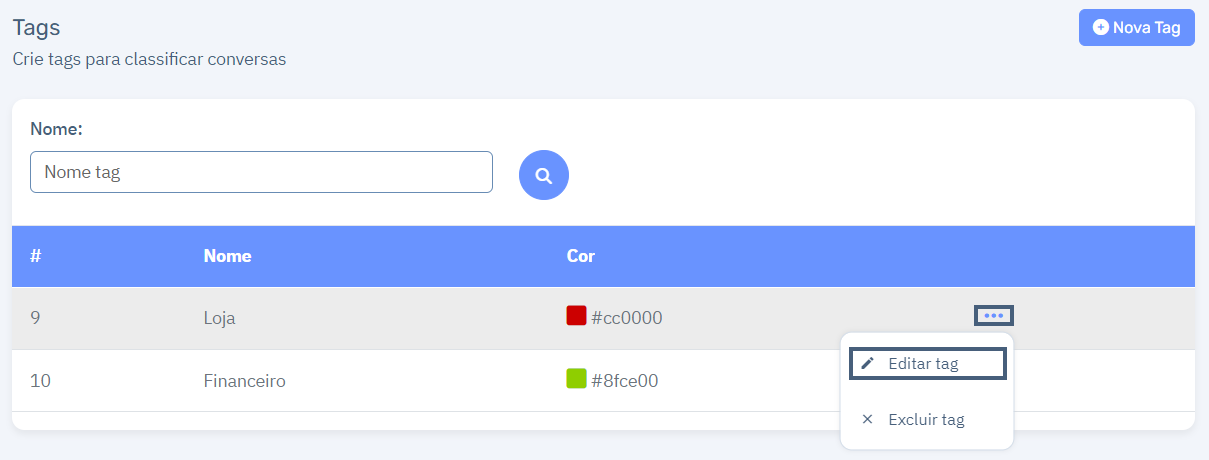Click the row number 9 cell

(x=35, y=318)
